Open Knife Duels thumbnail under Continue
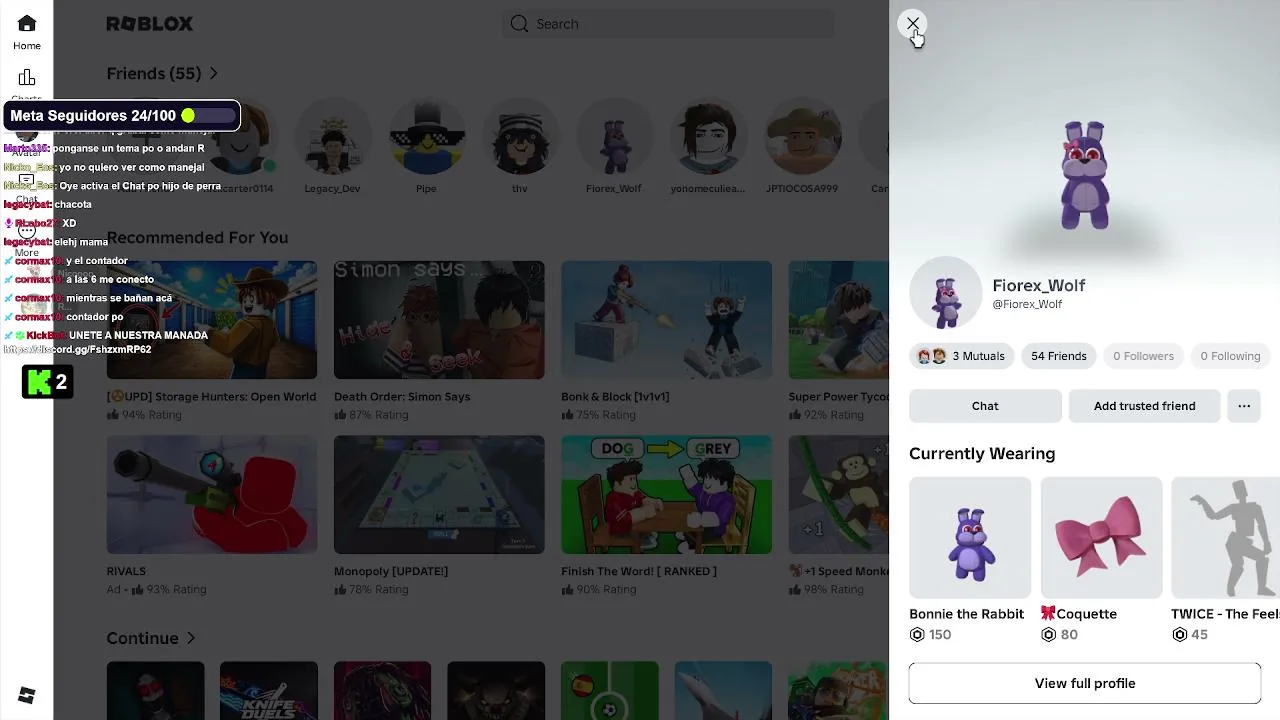The width and height of the screenshot is (1280, 720). 269,691
